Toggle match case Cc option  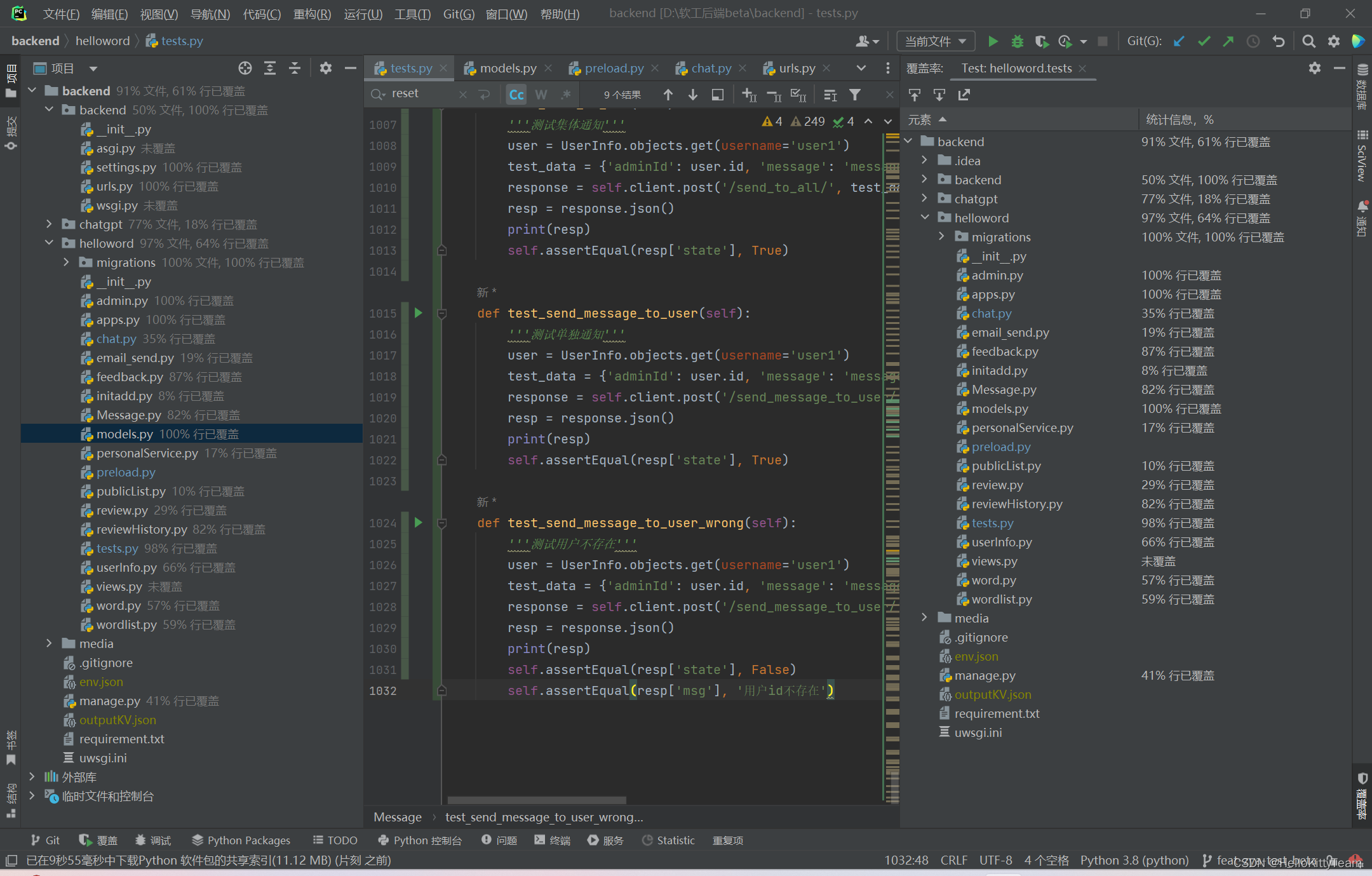click(516, 95)
